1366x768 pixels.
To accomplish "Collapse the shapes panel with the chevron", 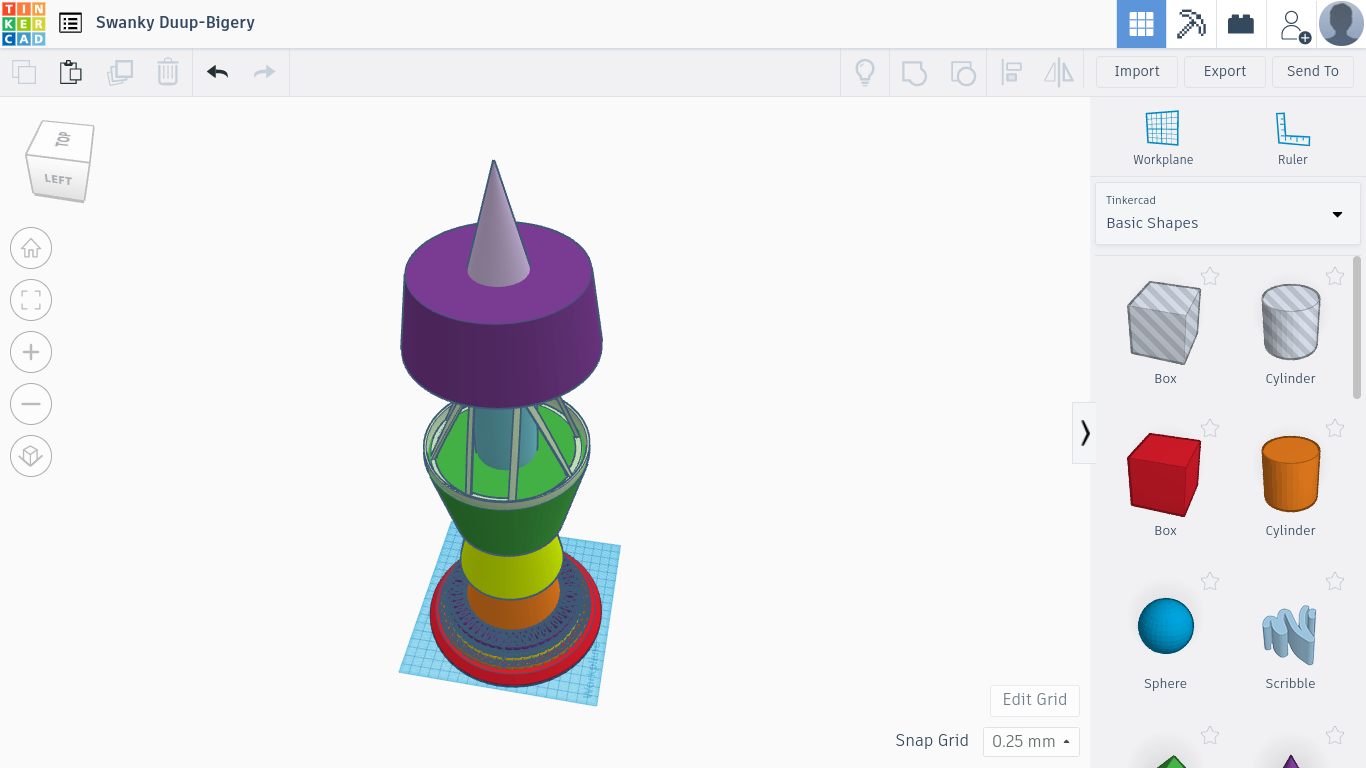I will pyautogui.click(x=1084, y=433).
